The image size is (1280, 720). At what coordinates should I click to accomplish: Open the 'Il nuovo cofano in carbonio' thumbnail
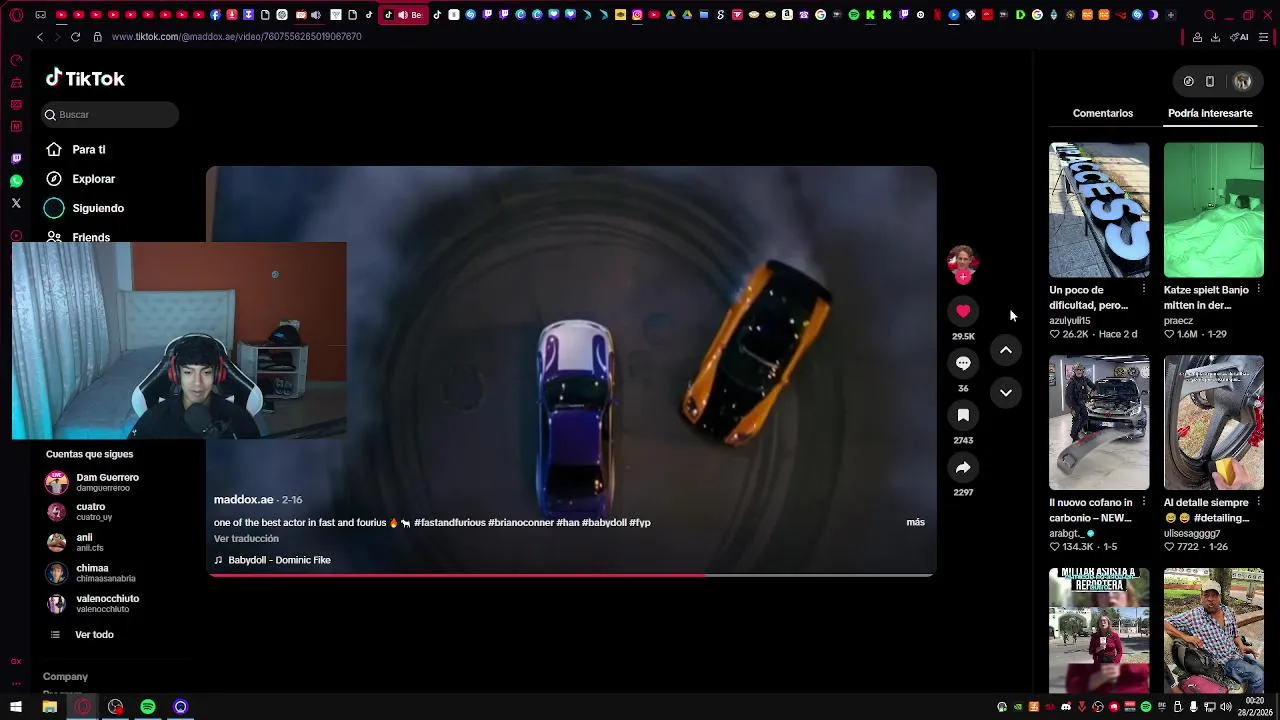point(1099,423)
